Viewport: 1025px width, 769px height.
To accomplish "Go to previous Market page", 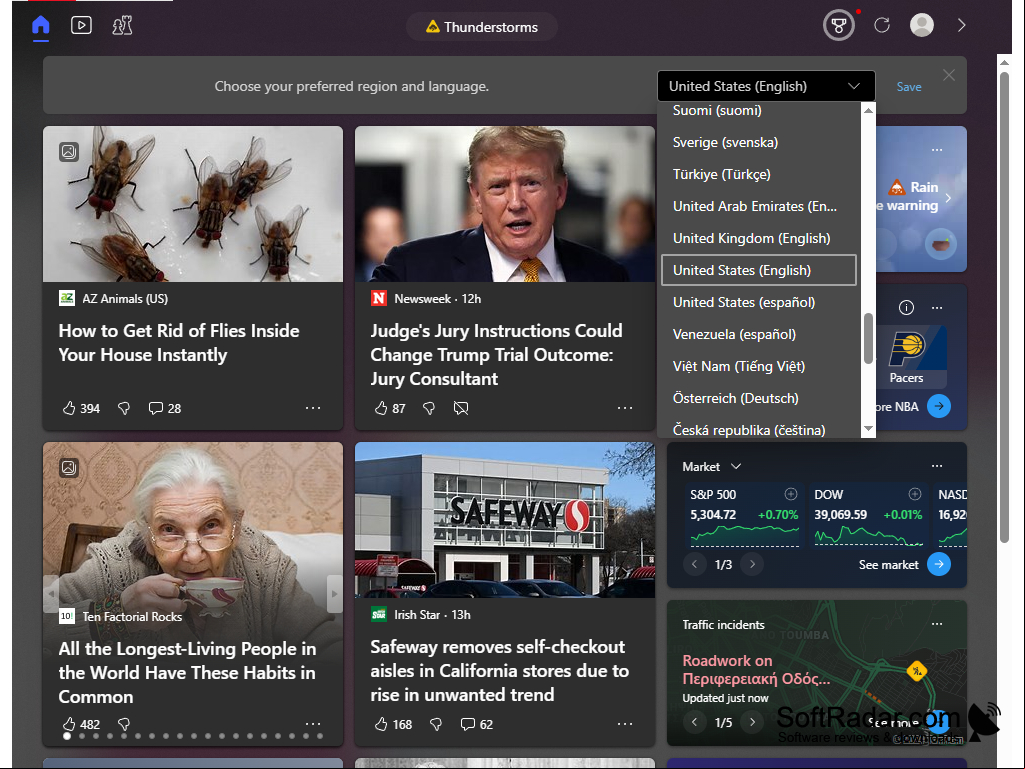I will click(x=694, y=564).
